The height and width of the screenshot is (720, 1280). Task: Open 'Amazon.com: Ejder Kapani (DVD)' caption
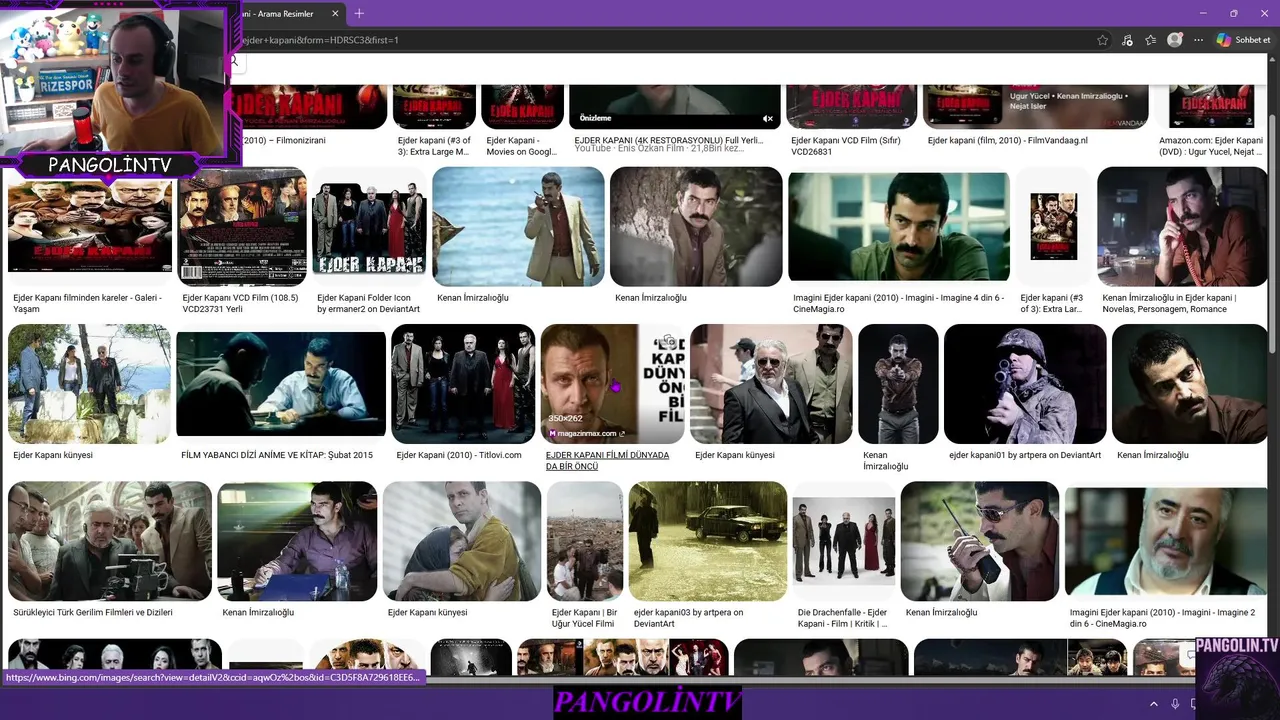pos(1210,146)
